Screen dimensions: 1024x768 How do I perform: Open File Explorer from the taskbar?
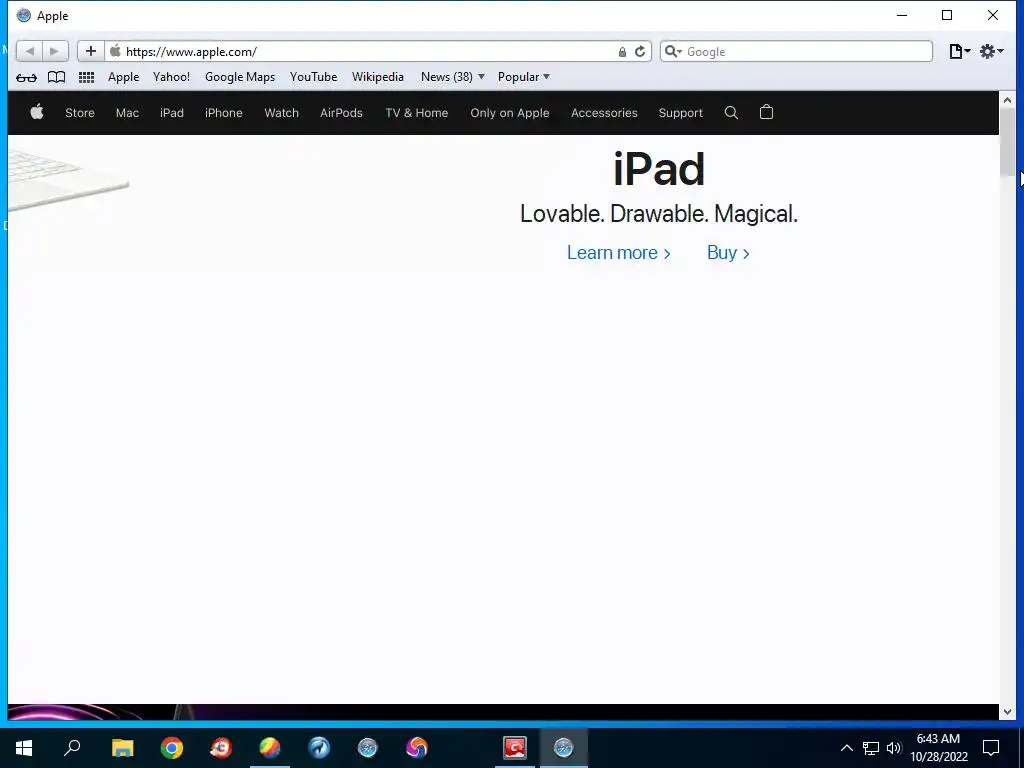pos(122,748)
